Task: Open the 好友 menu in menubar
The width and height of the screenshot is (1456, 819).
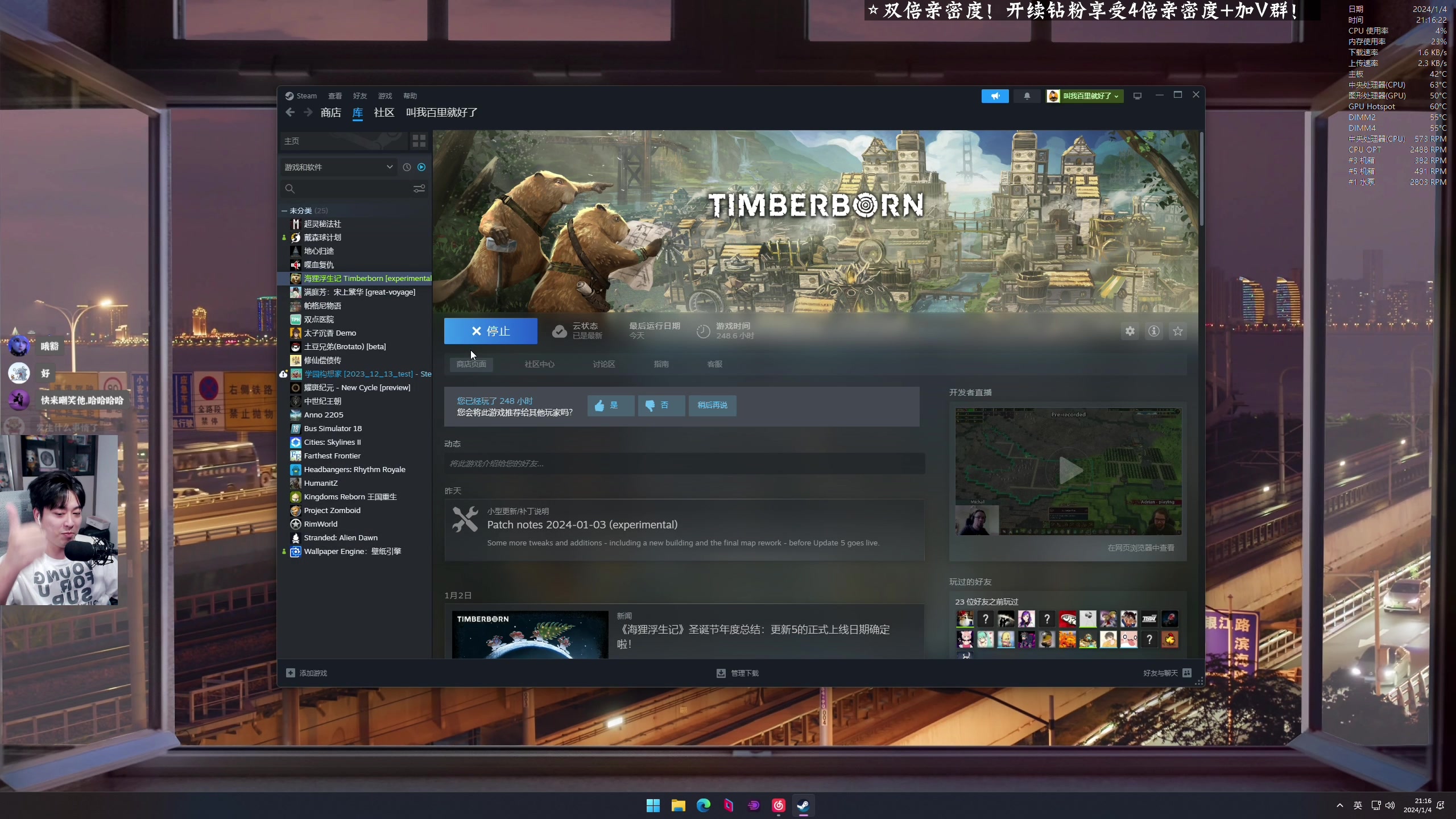Action: click(x=359, y=96)
